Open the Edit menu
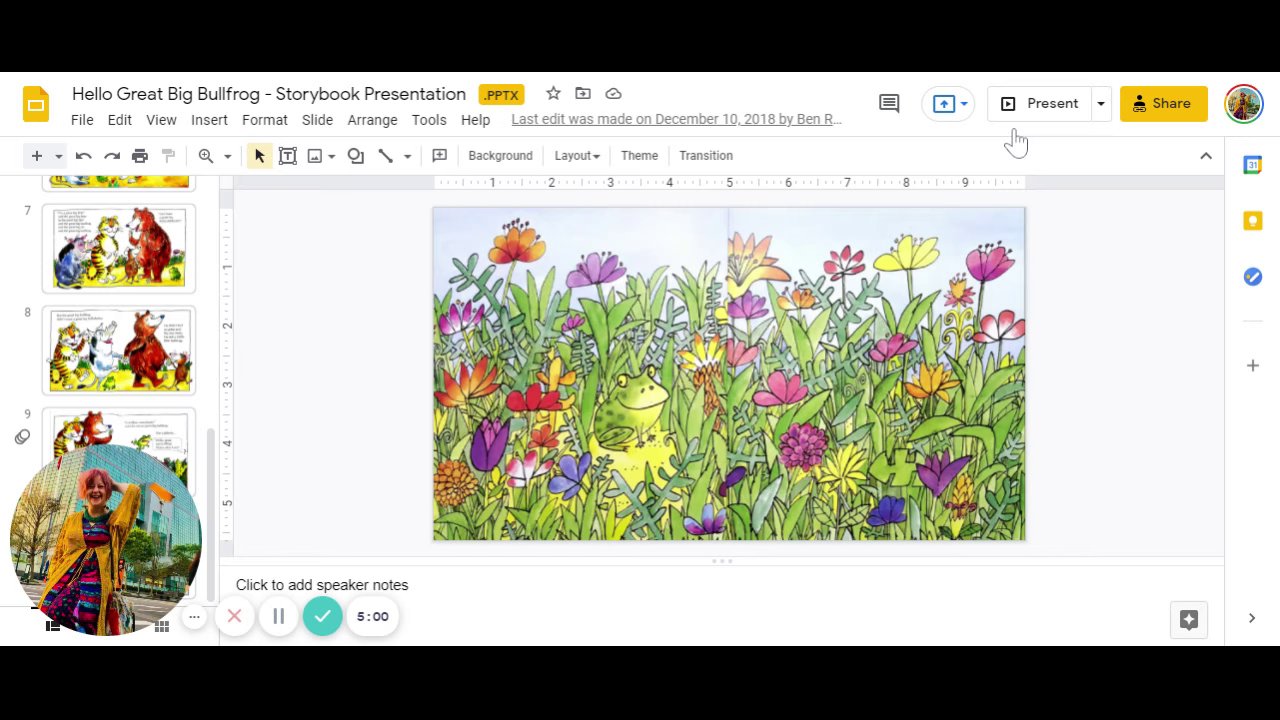1280x720 pixels. click(x=119, y=120)
